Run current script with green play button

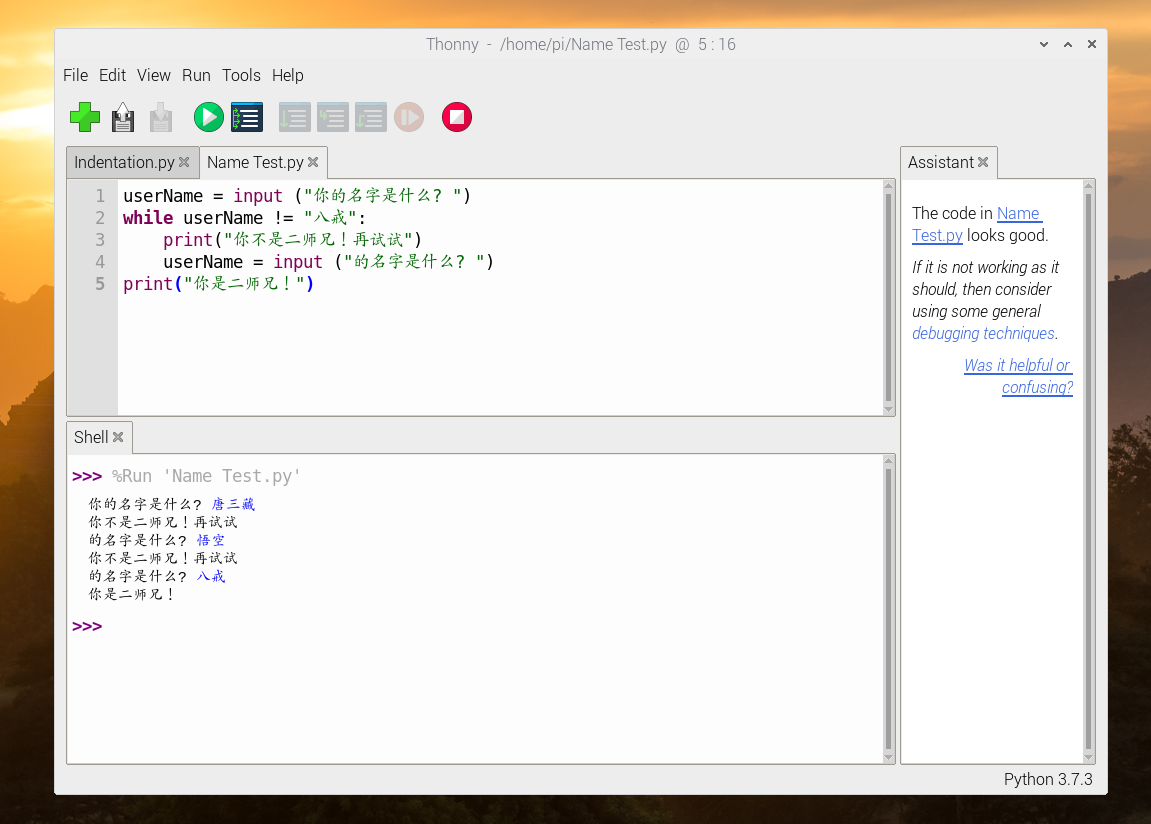pos(208,117)
